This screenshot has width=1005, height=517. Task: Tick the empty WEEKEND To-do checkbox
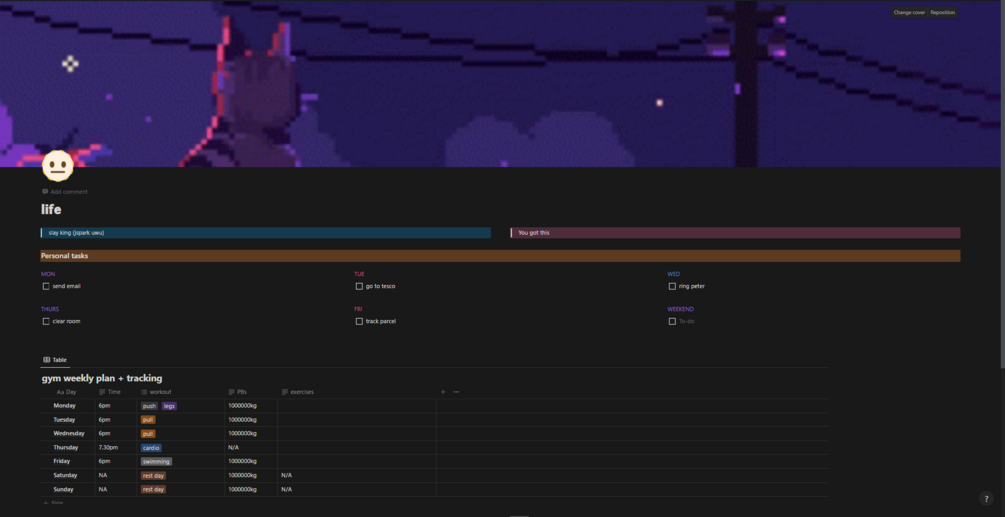pyautogui.click(x=672, y=321)
